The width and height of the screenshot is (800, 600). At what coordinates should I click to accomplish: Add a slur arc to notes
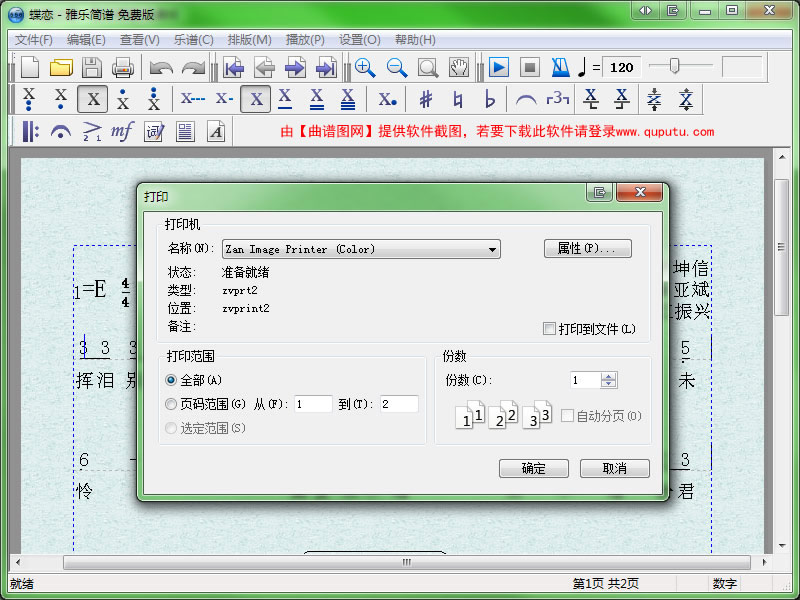point(526,99)
